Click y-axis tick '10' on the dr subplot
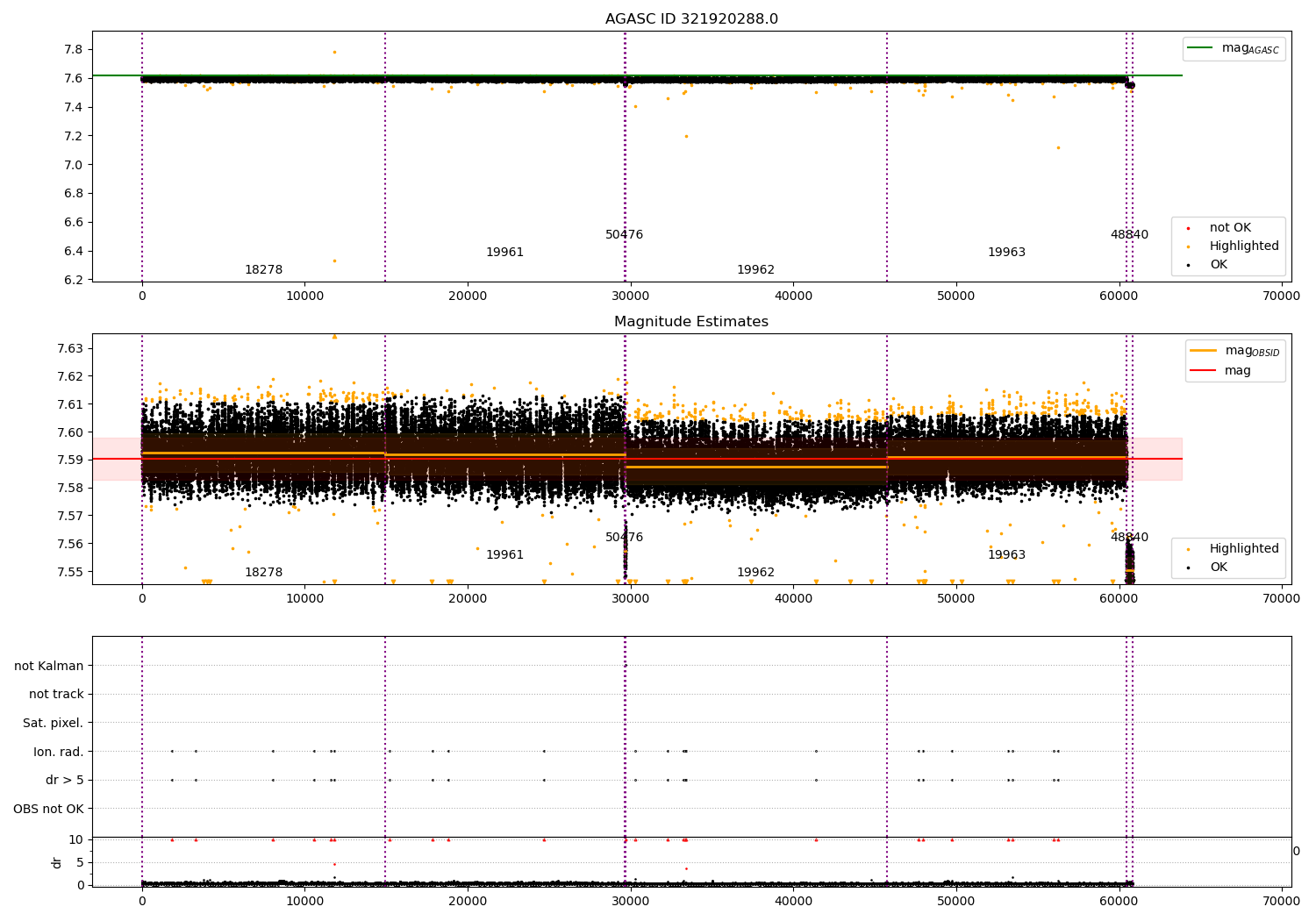Image resolution: width=1316 pixels, height=921 pixels. click(x=76, y=839)
